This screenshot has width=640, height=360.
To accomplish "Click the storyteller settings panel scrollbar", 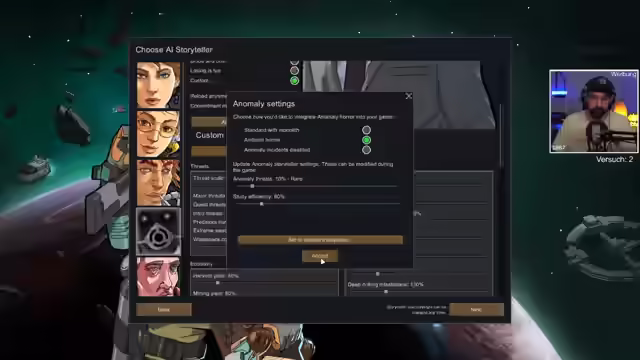I will click(501, 135).
